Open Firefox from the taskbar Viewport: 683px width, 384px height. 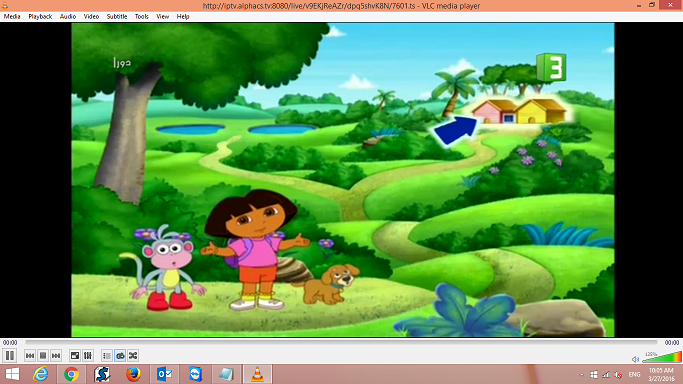[x=133, y=374]
